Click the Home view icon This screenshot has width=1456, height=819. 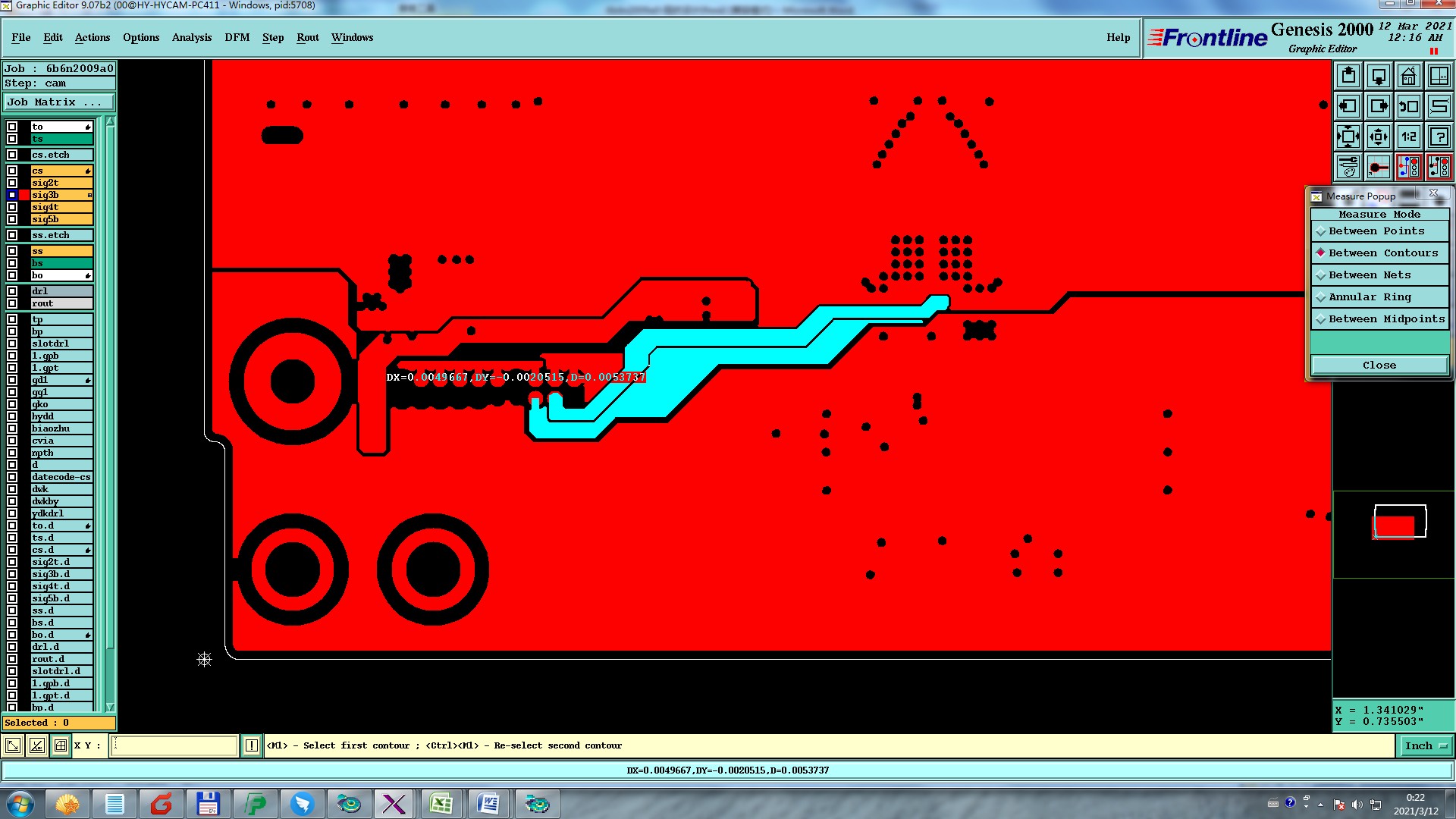click(1408, 76)
